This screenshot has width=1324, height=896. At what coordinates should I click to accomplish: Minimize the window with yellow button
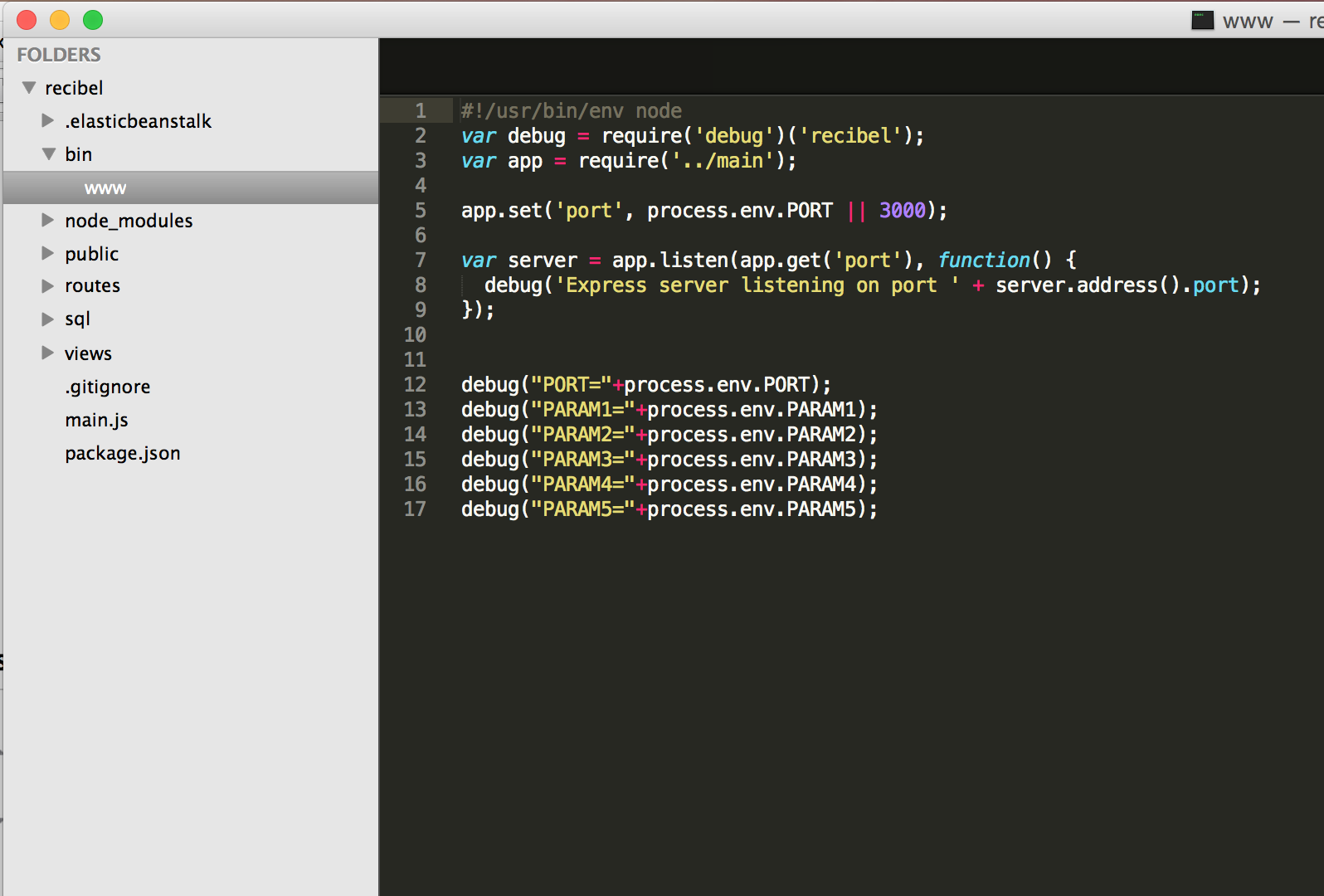click(x=60, y=20)
